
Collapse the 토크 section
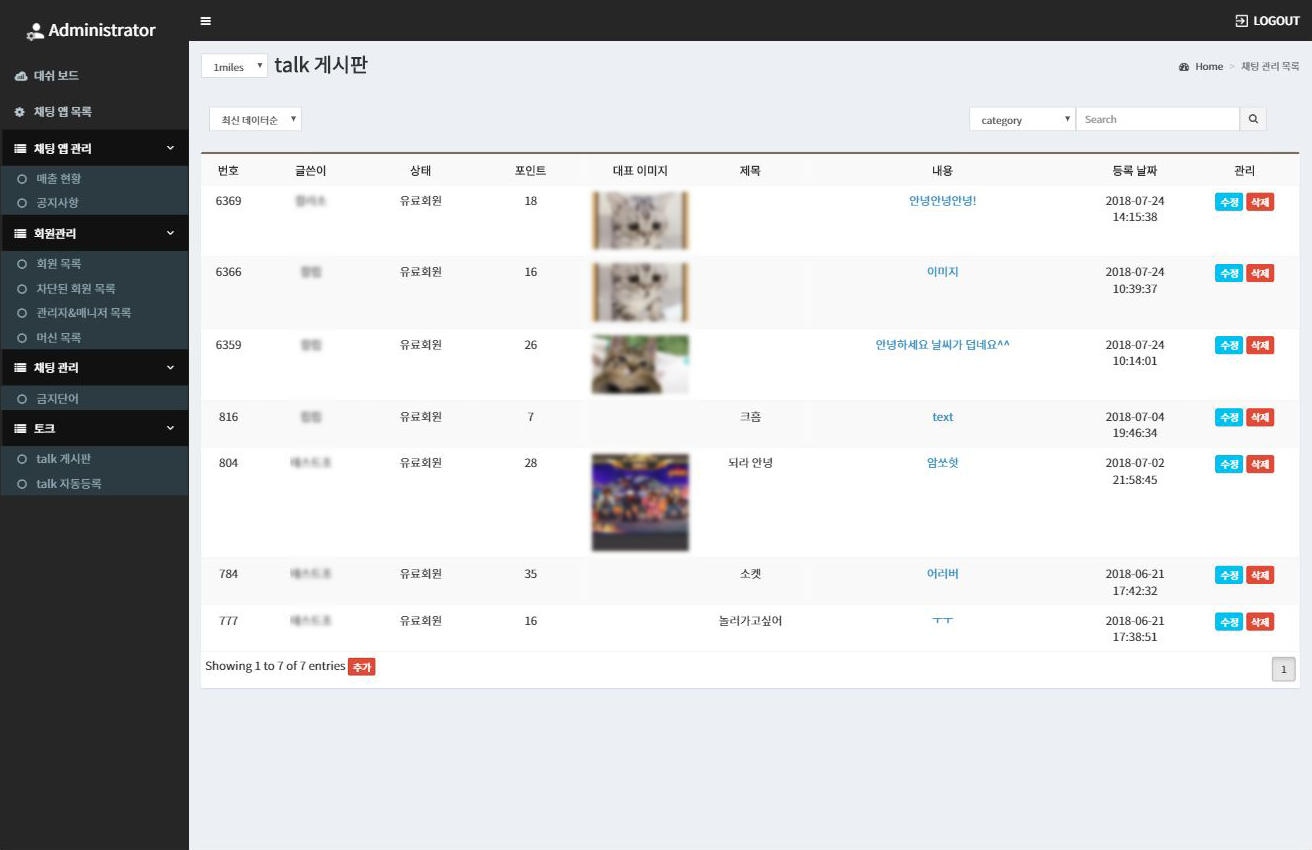[94, 428]
